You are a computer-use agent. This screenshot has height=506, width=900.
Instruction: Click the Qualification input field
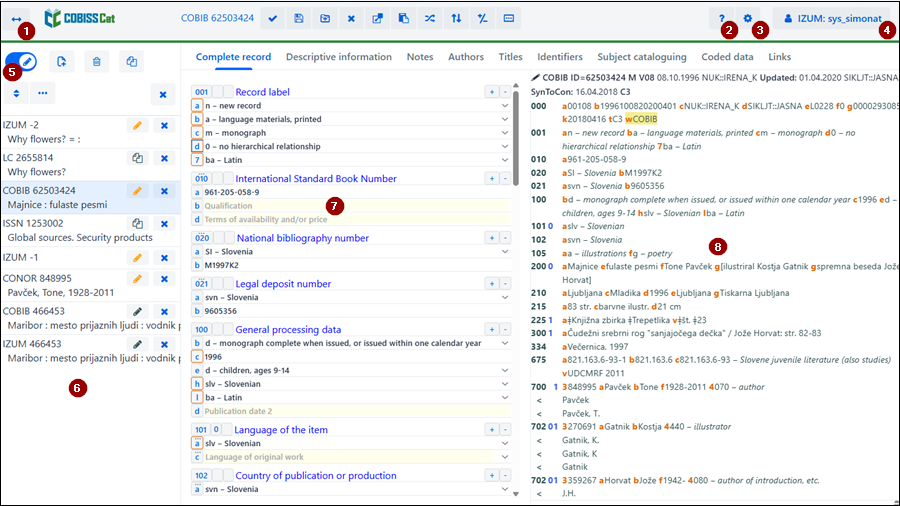[357, 205]
